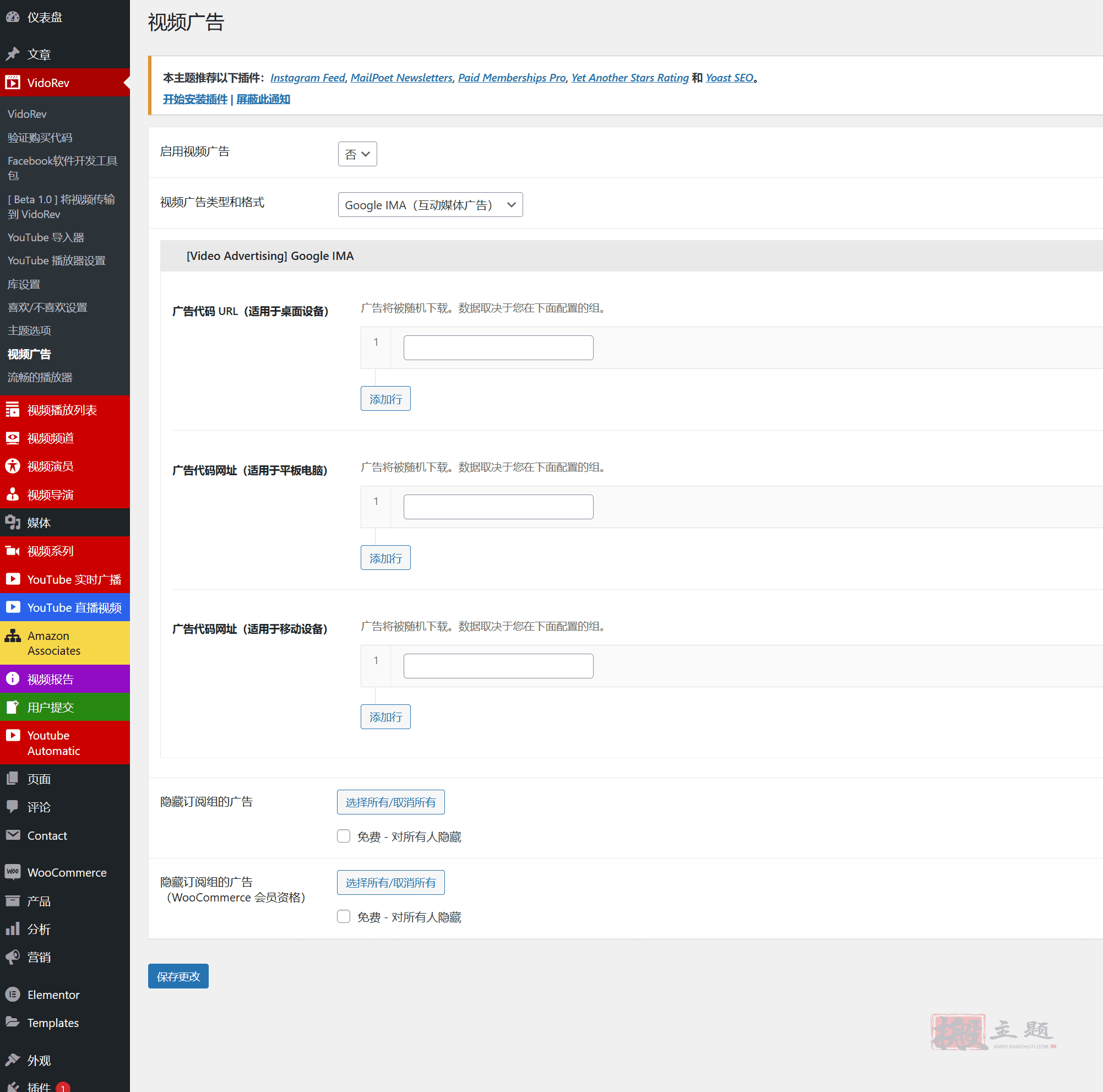
Task: Open 流畅的播放器 submenu item
Action: [40, 377]
